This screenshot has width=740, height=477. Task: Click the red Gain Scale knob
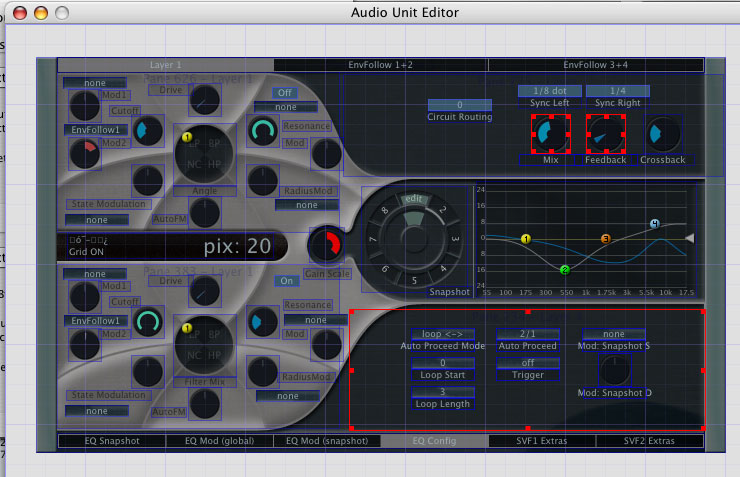(326, 245)
